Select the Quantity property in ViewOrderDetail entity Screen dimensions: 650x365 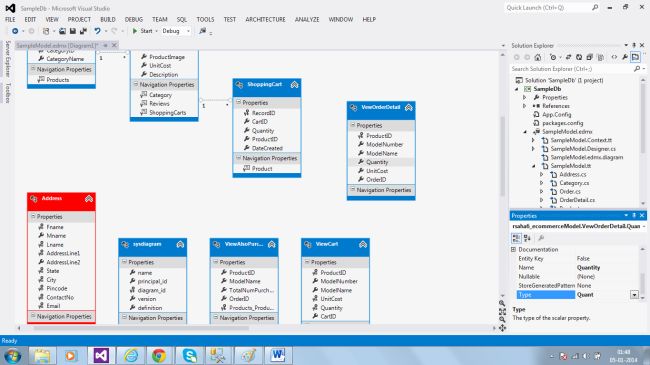click(x=377, y=162)
